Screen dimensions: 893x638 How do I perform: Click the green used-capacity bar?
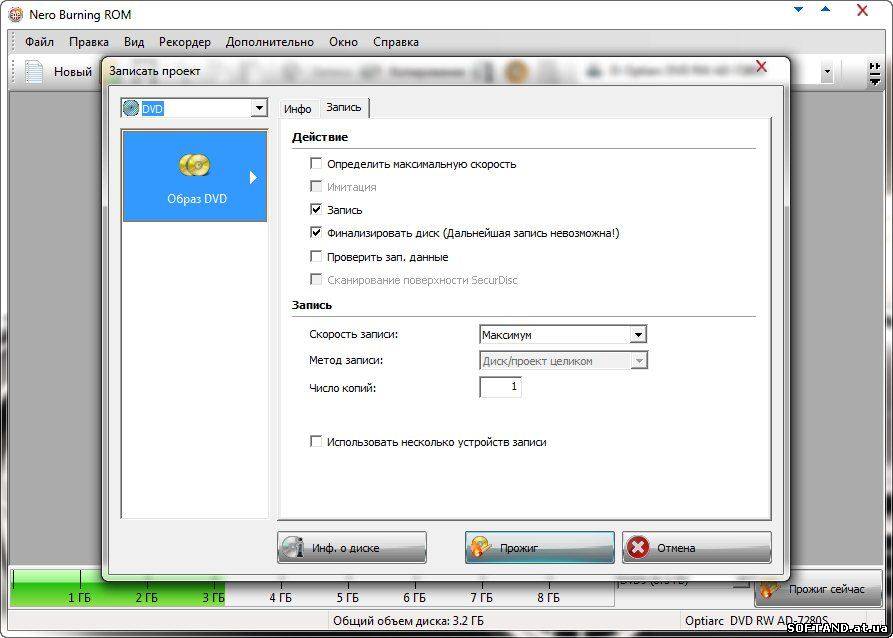point(118,587)
